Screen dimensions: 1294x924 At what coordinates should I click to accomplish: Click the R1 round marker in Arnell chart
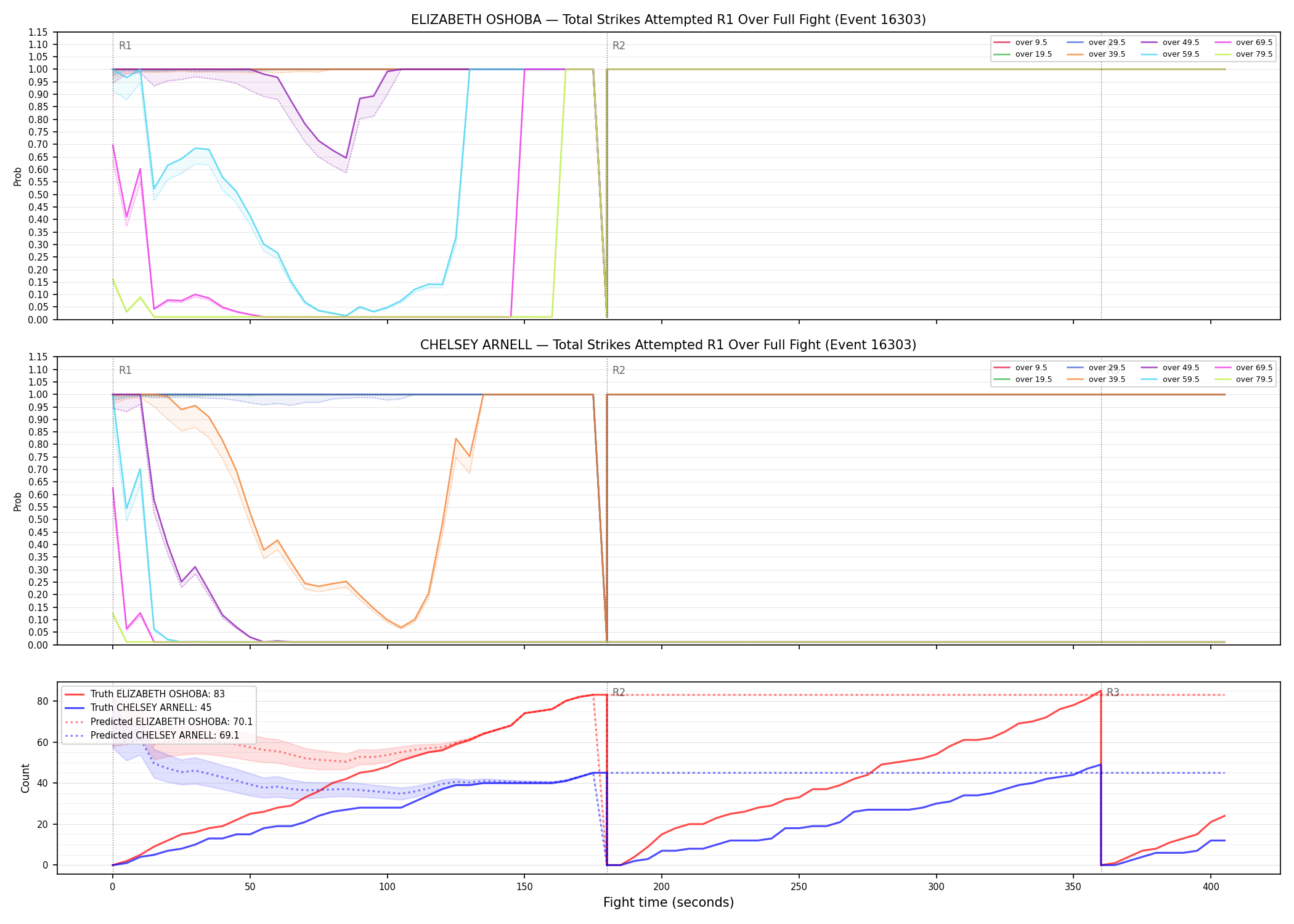pyautogui.click(x=125, y=370)
